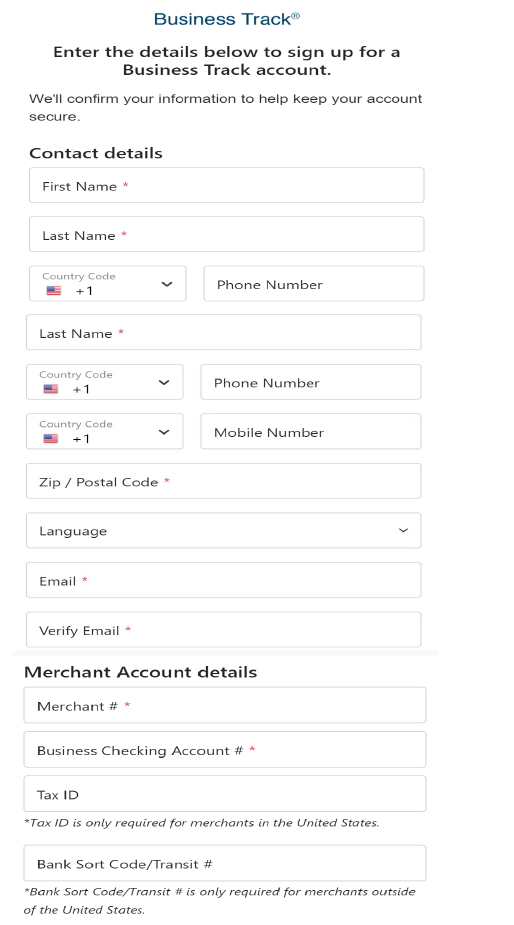Select the Tax ID field
This screenshot has height=925, width=514.
pyautogui.click(x=225, y=793)
